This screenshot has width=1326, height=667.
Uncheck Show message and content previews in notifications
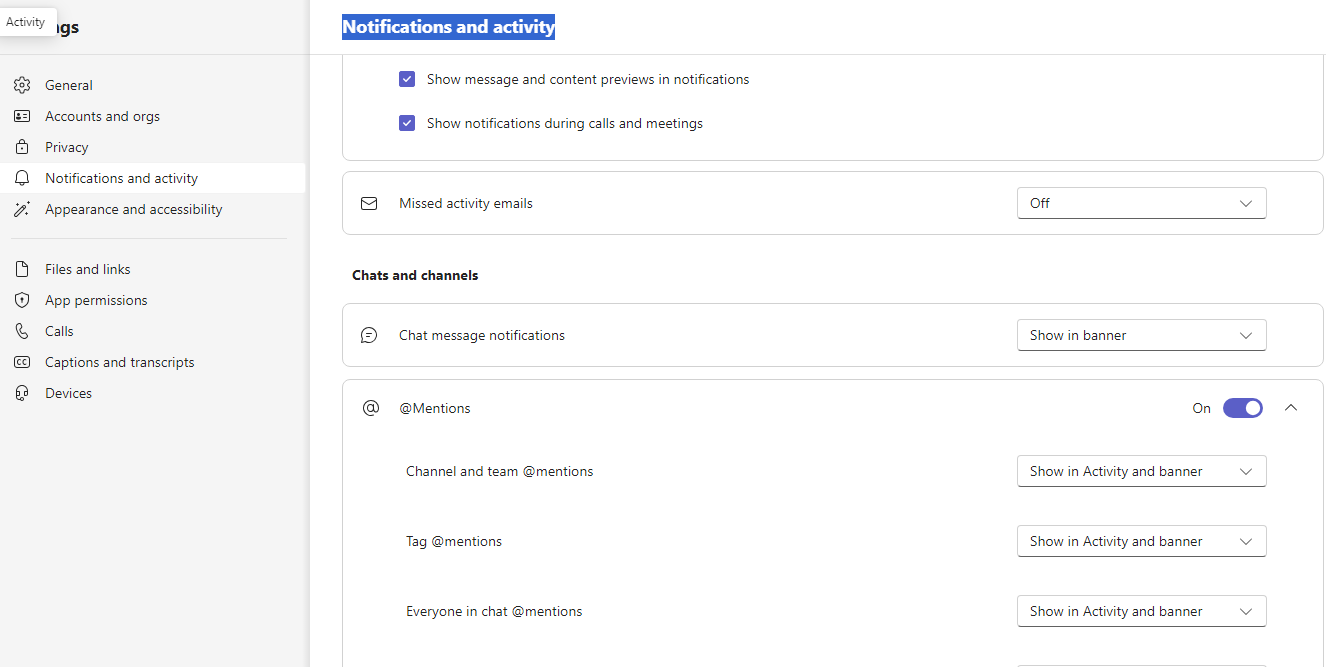point(407,79)
